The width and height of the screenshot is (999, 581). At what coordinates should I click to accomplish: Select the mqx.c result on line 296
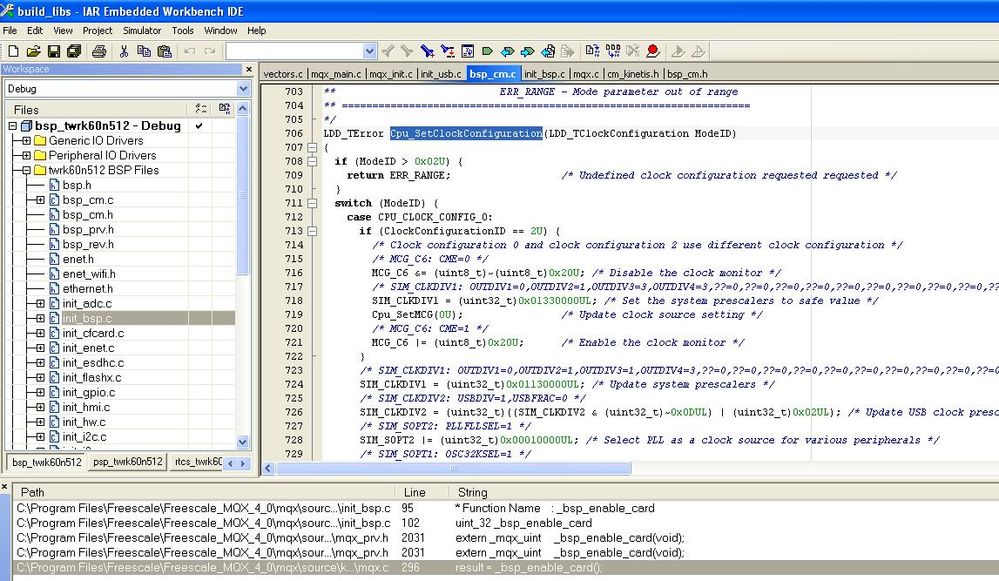tap(506, 567)
